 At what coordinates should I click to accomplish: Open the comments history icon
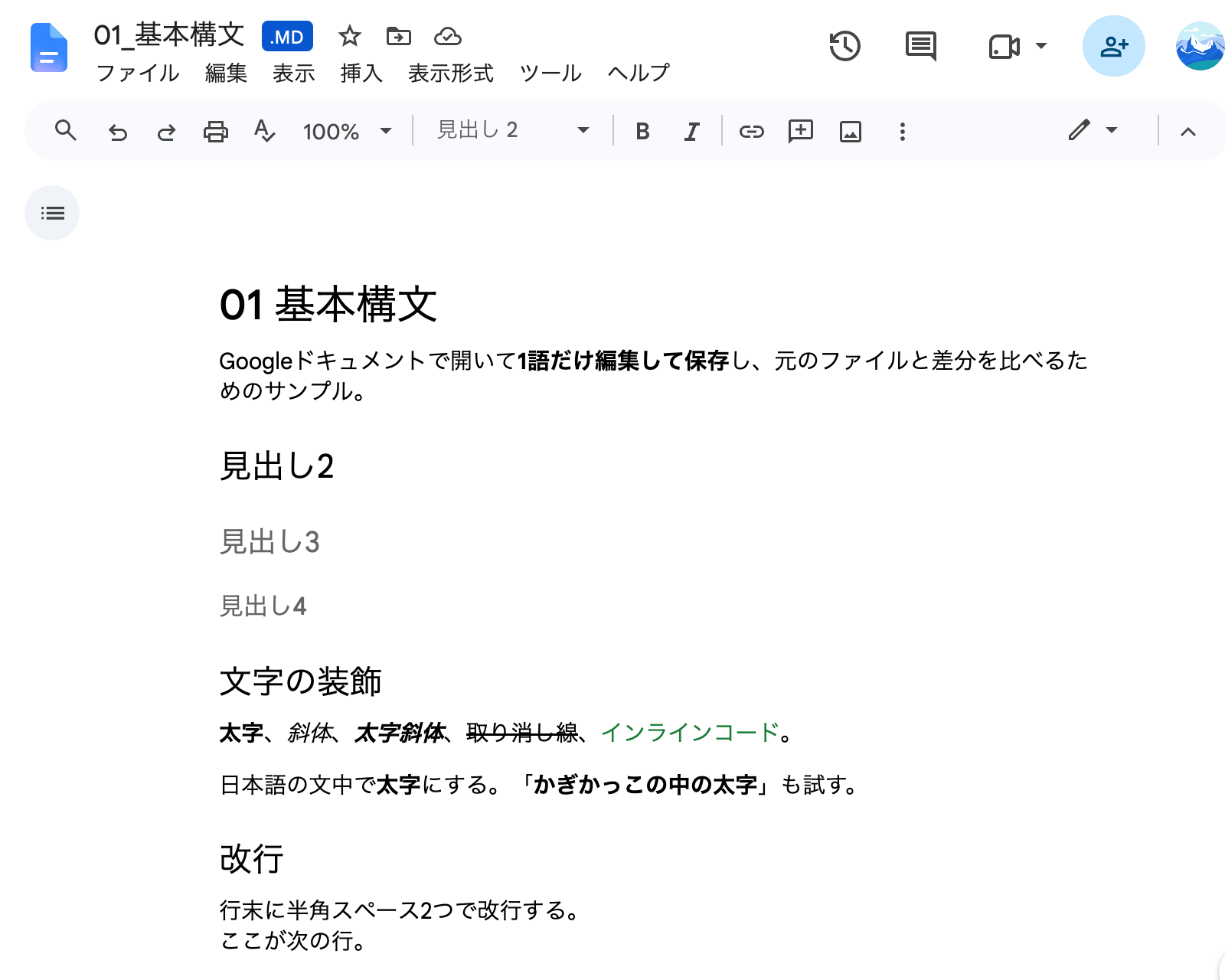click(921, 46)
